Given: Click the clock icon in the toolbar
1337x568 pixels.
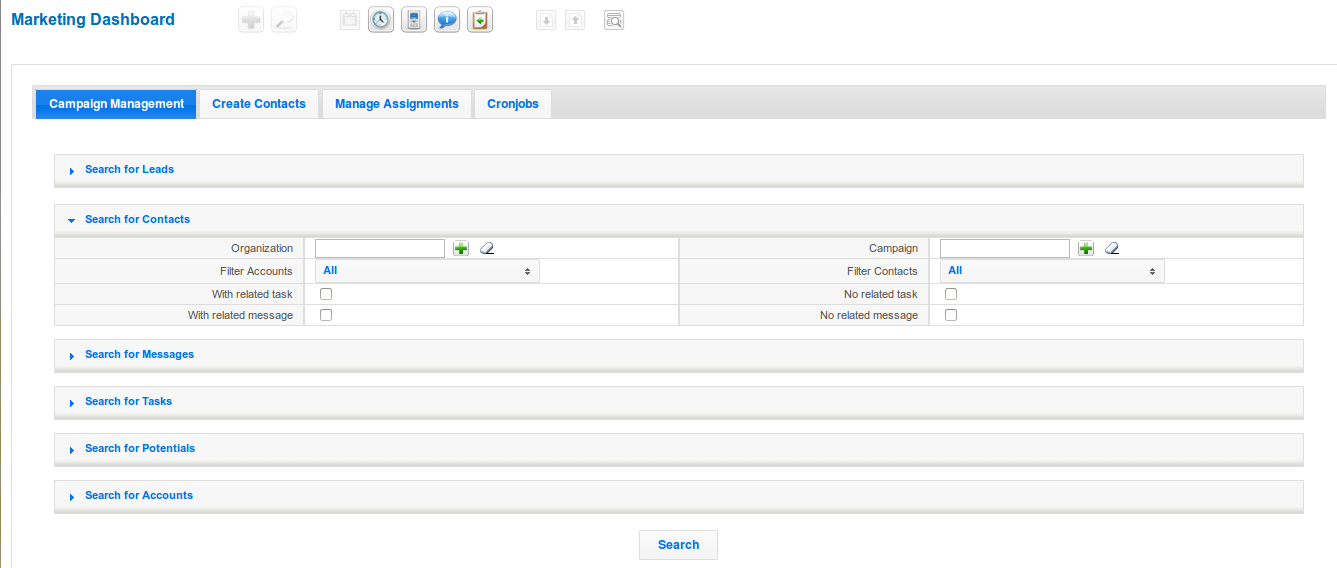Looking at the screenshot, I should tap(381, 20).
